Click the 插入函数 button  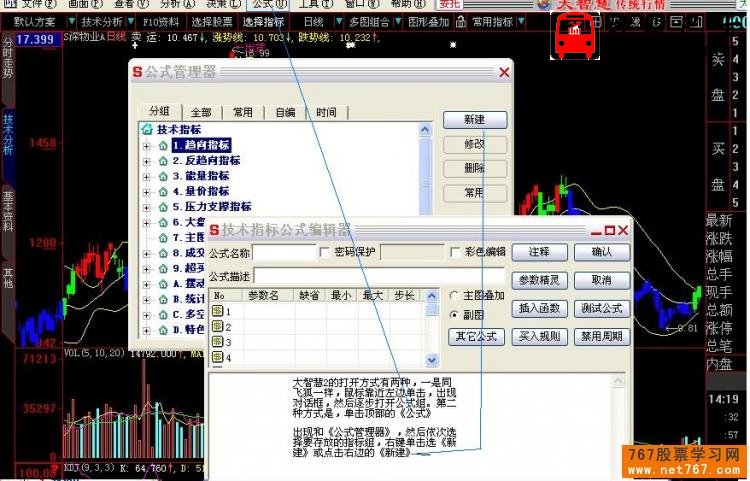click(540, 309)
